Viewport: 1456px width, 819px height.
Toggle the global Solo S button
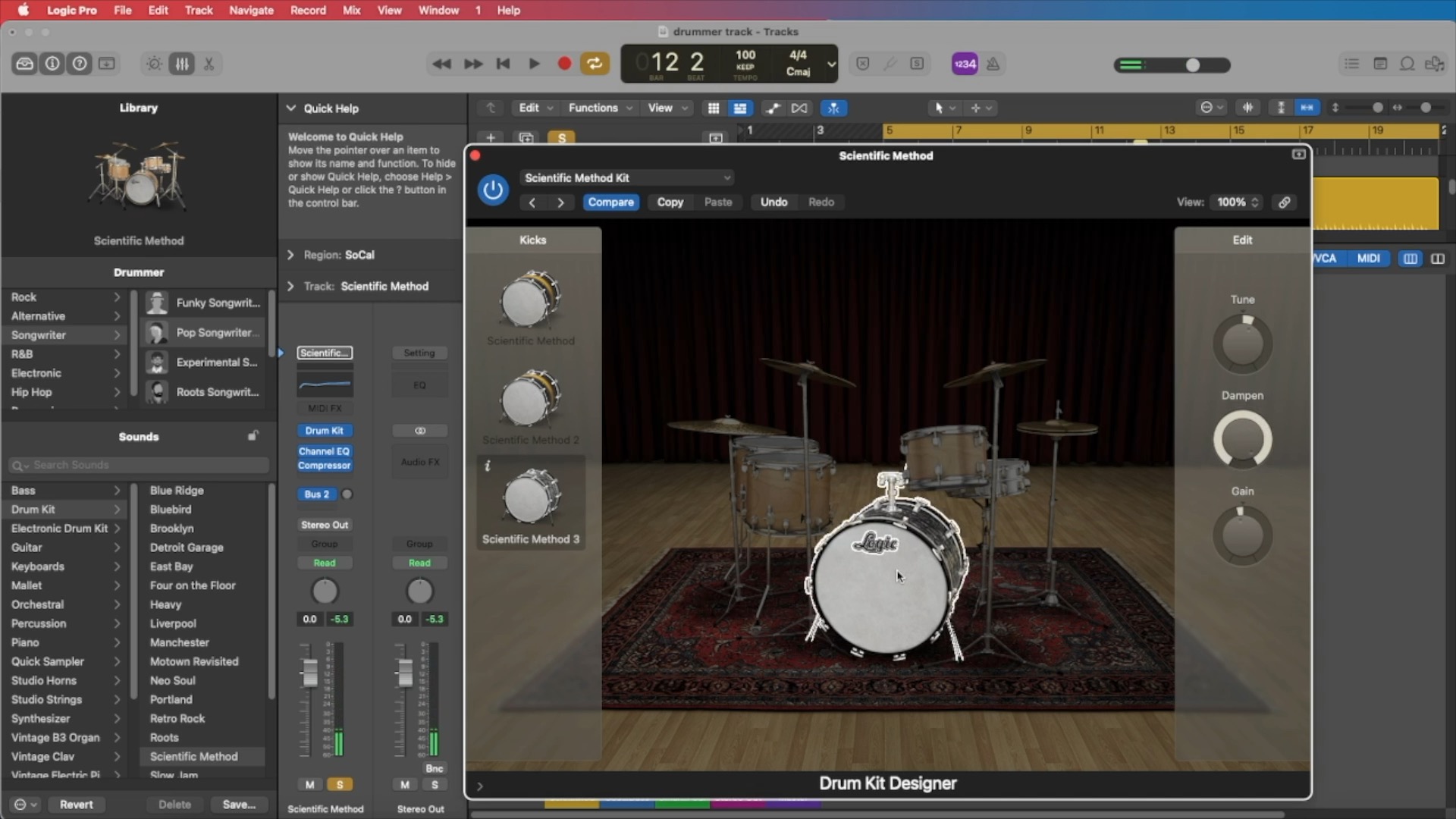pos(562,138)
